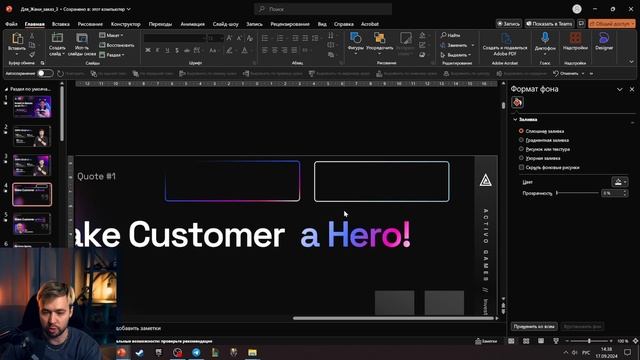Image resolution: width=640 pixels, height=360 pixels.
Task: Collapse the ribbon with the chevron
Action: click(x=631, y=62)
